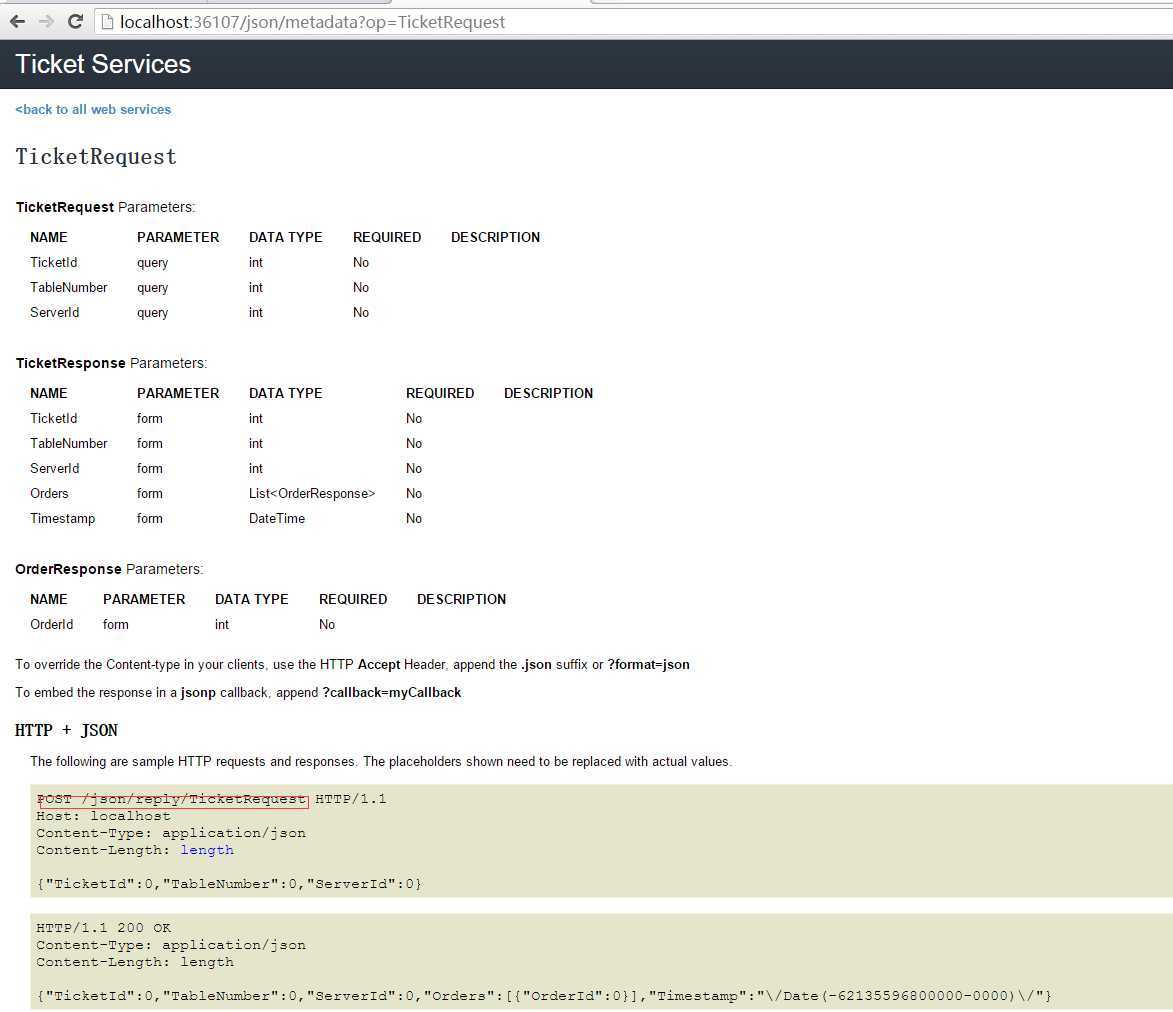
Task: Click the browser forward arrow
Action: point(46,22)
